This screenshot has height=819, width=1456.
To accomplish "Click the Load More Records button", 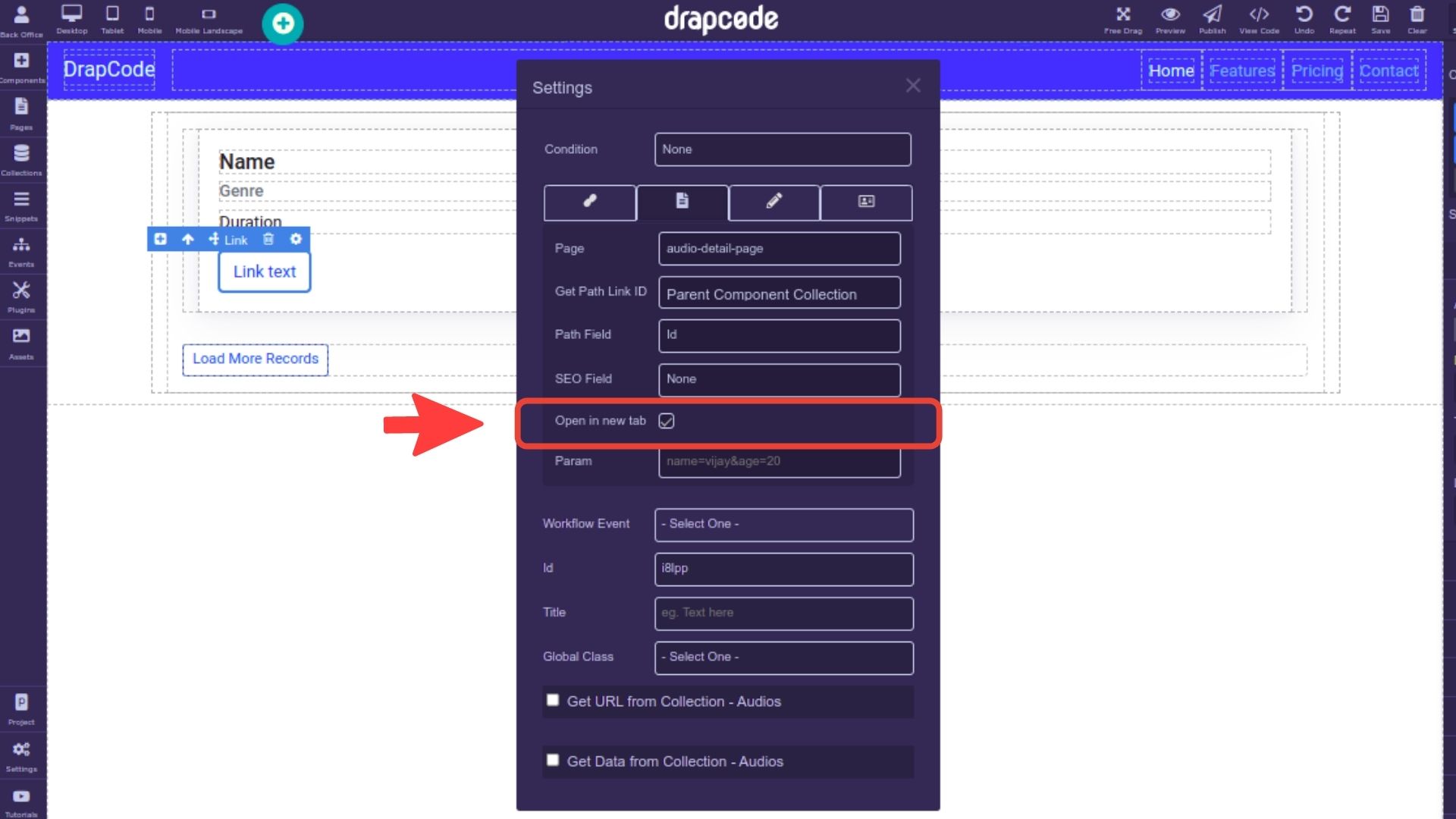I will click(254, 358).
